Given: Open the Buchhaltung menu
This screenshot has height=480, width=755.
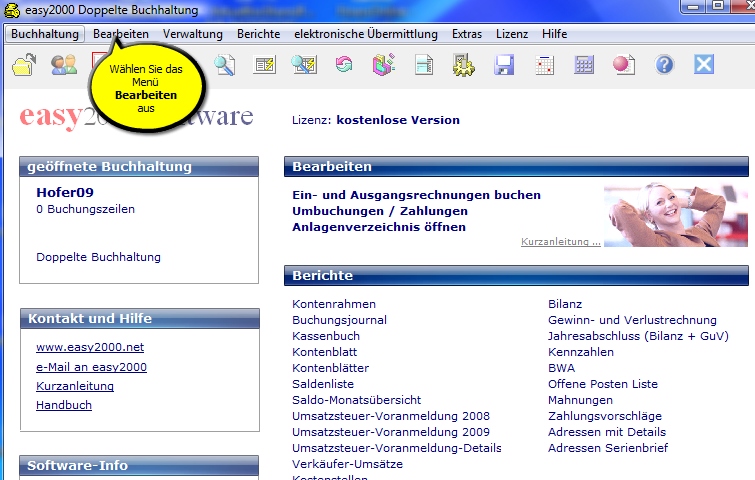Looking at the screenshot, I should (45, 34).
